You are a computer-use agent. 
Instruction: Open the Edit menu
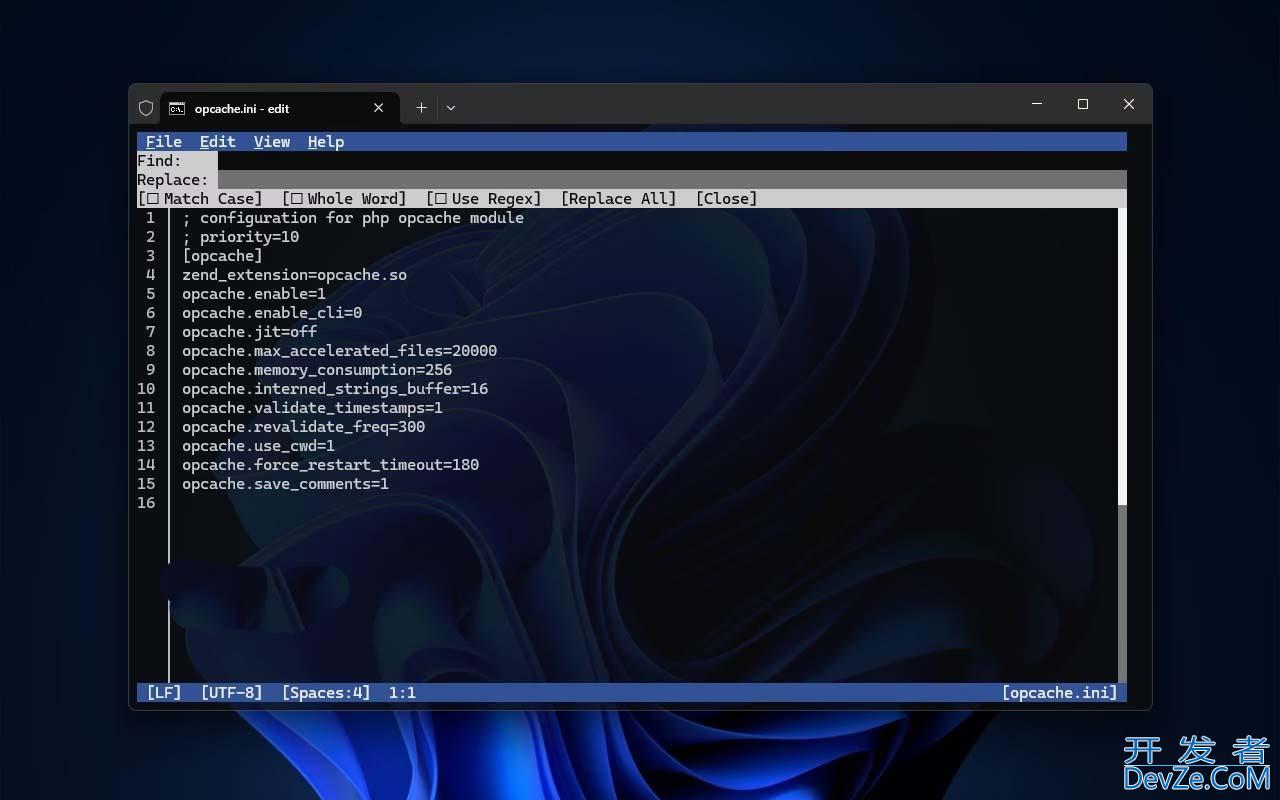coord(218,142)
